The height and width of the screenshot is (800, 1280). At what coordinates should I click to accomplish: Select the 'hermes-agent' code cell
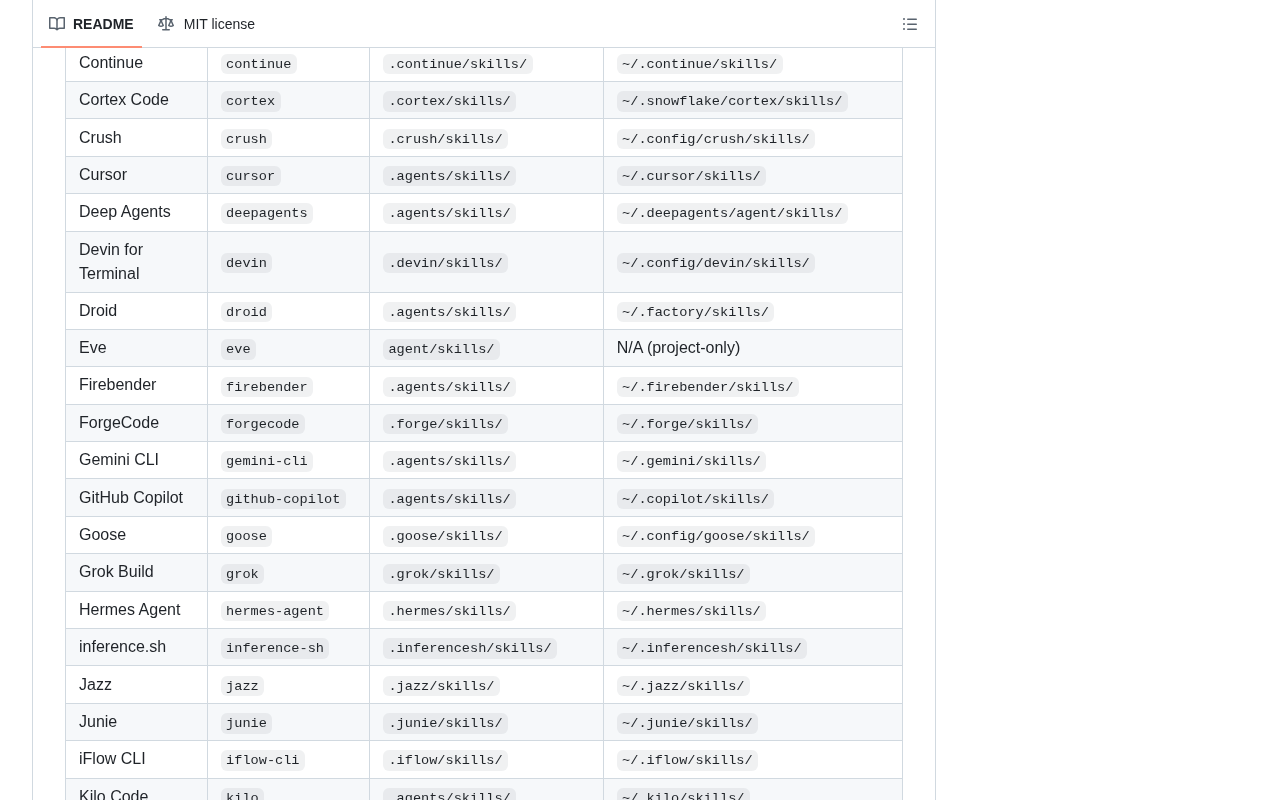275,611
